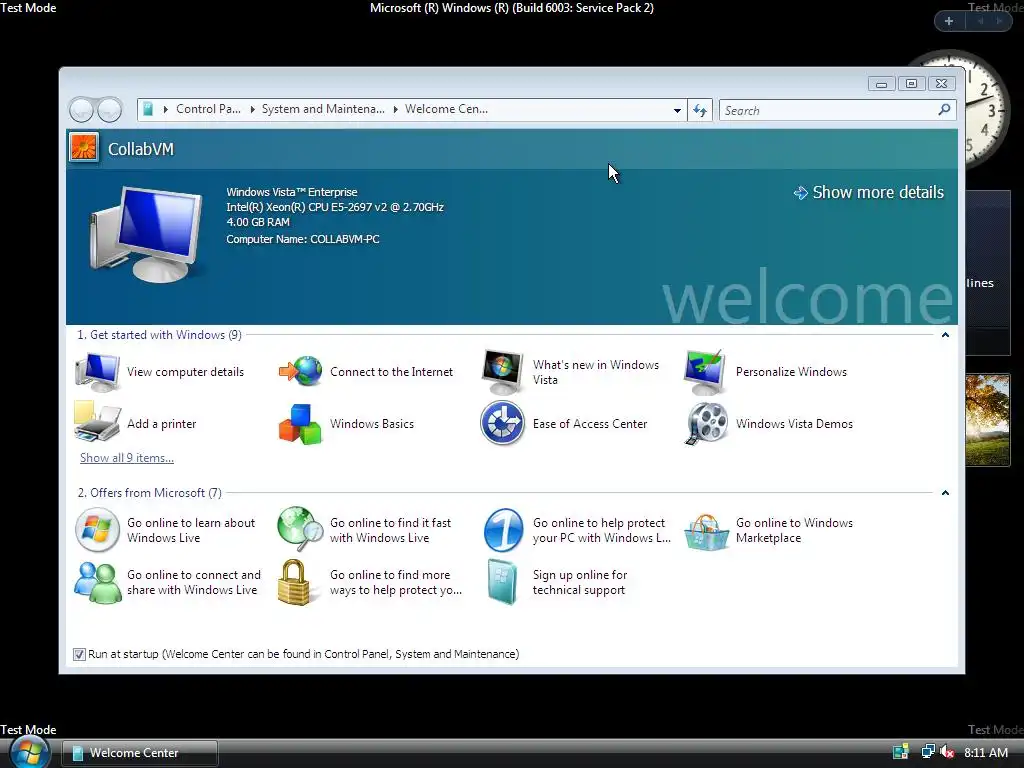
Task: Click the Connect to the Internet globe icon
Action: tap(300, 372)
